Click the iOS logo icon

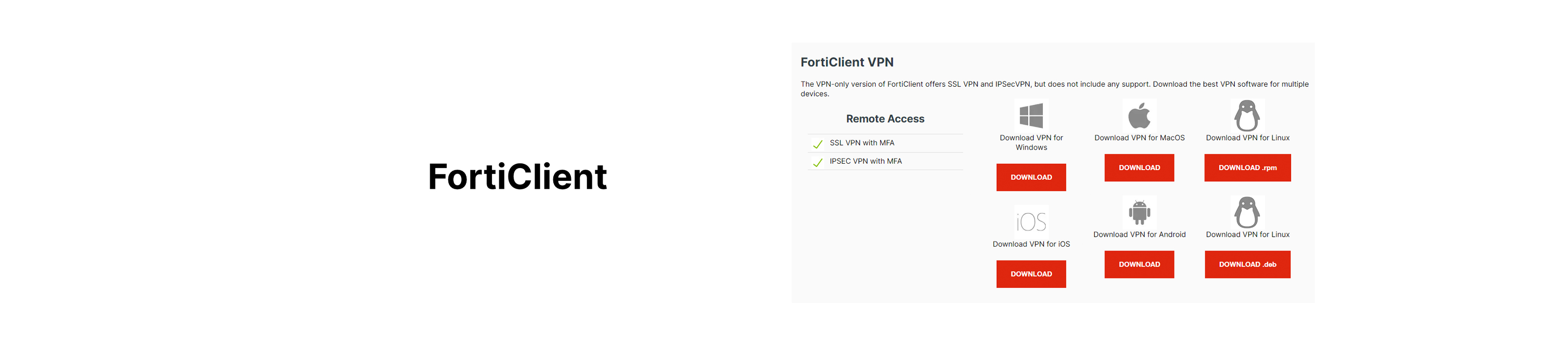pos(1031,222)
